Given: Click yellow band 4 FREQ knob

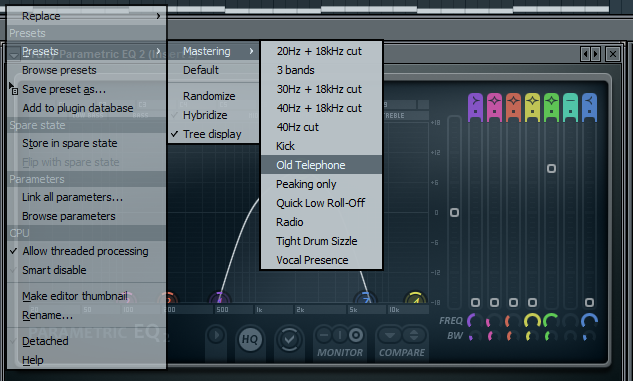Looking at the screenshot, I should (532, 321).
